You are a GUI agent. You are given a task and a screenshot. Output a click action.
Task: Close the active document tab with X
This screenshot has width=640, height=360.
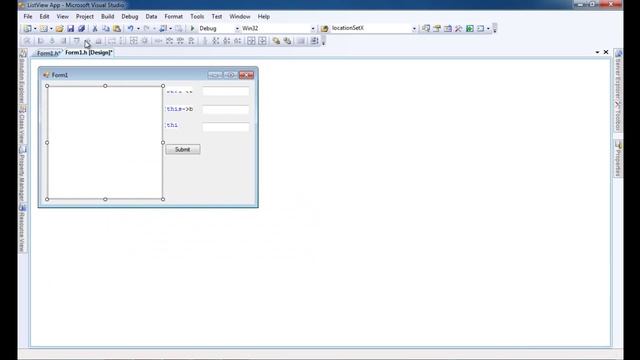click(606, 52)
